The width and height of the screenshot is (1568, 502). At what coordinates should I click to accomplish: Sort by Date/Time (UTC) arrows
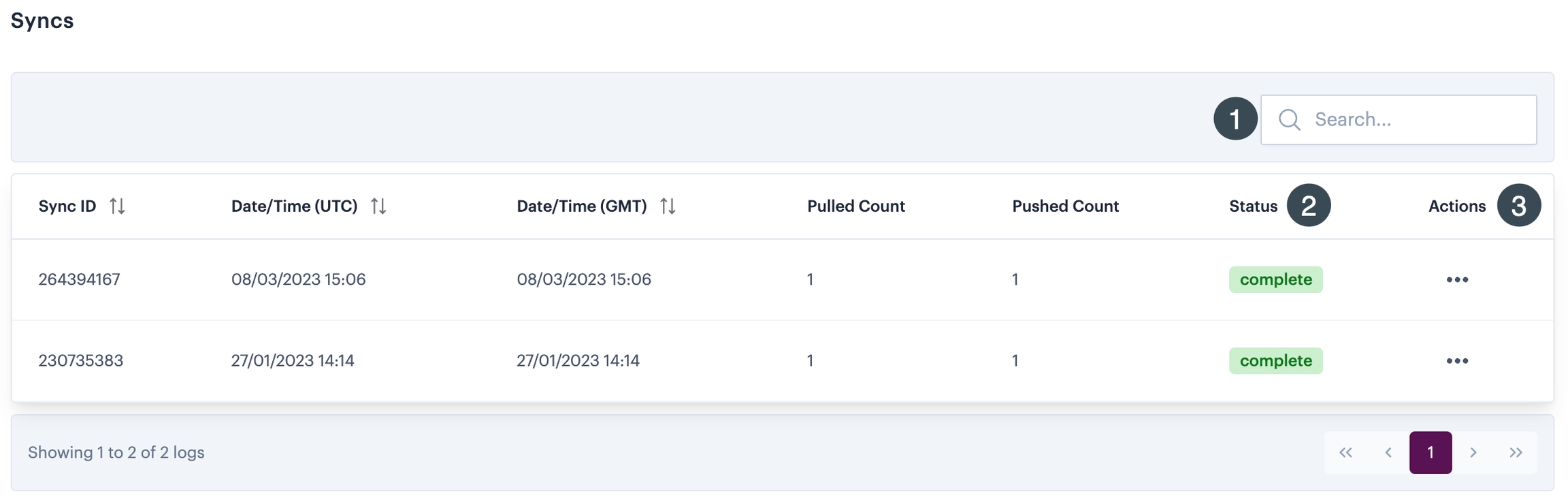pos(378,206)
